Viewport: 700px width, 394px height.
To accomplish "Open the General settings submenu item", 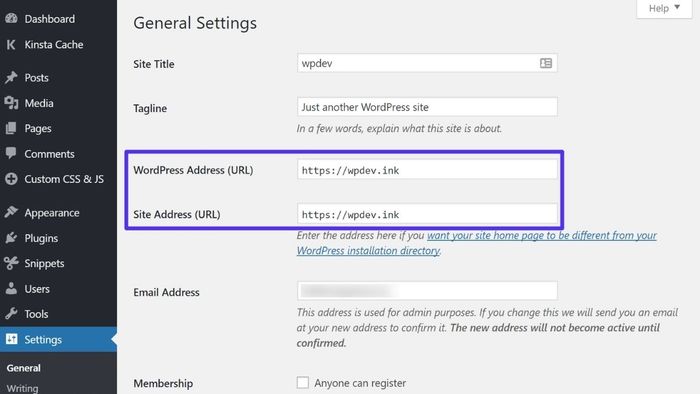I will (23, 368).
